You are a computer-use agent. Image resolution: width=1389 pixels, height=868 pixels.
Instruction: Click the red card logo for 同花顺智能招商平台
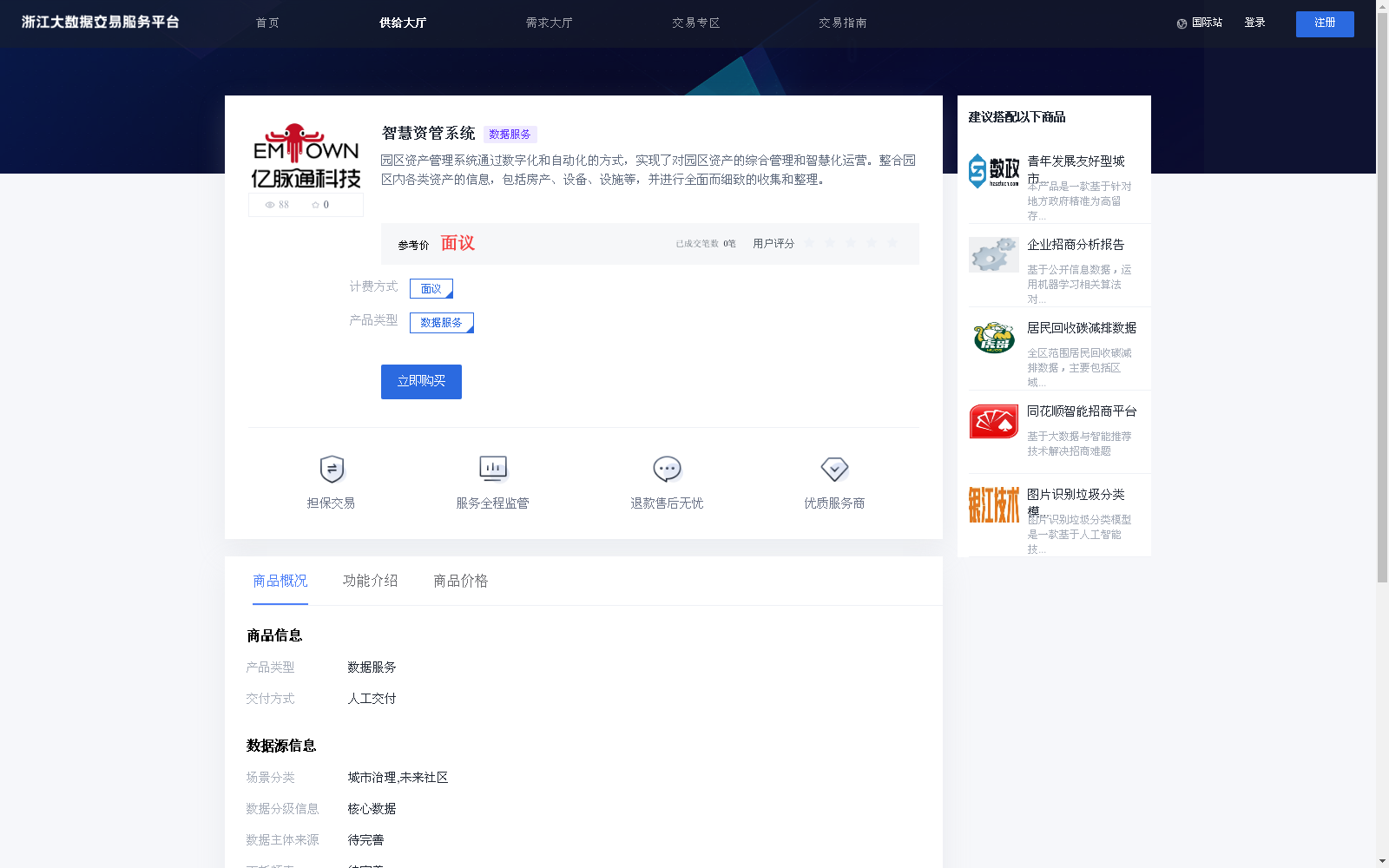(994, 421)
